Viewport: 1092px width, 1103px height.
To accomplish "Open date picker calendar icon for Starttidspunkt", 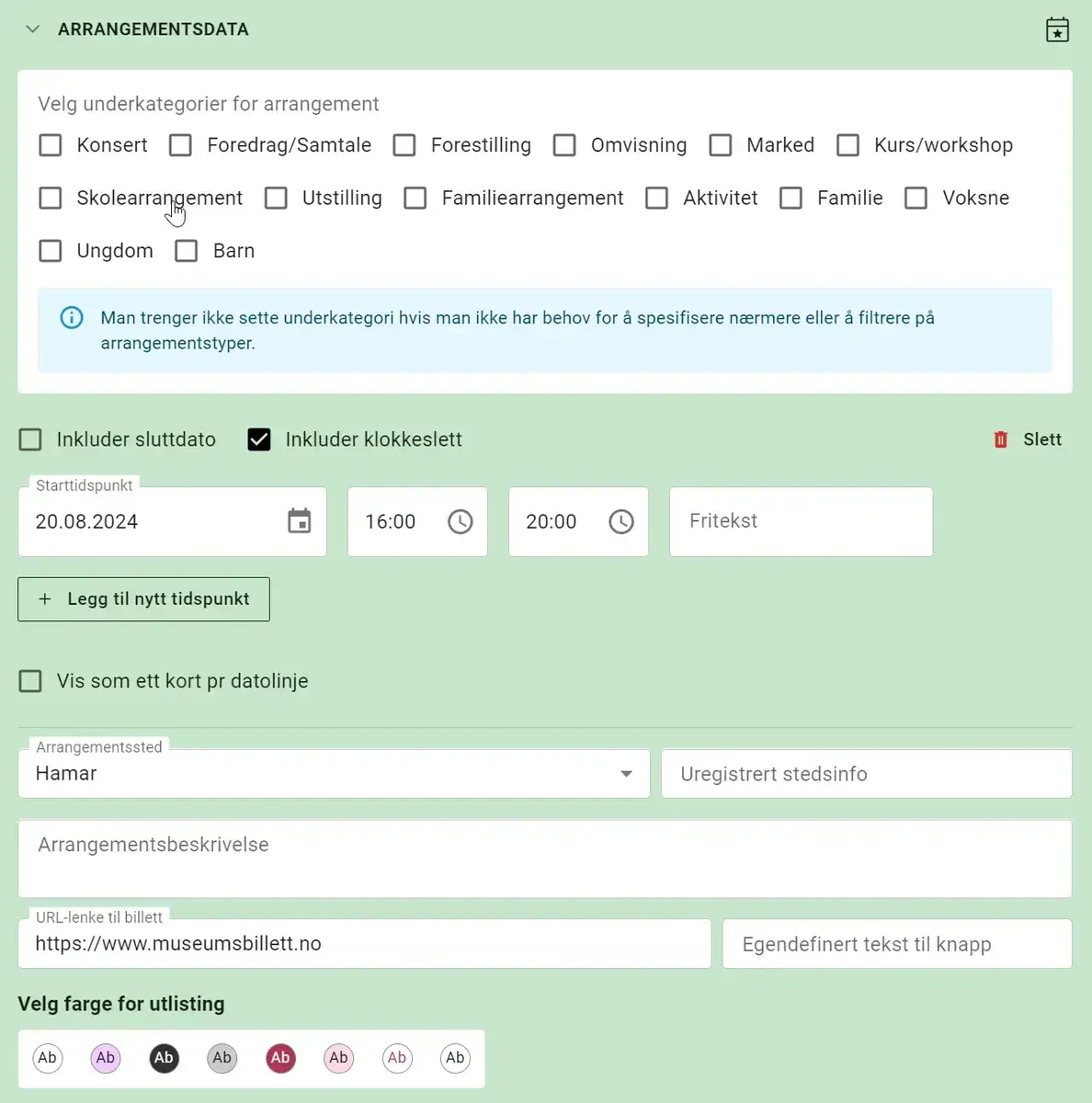I will tap(300, 521).
